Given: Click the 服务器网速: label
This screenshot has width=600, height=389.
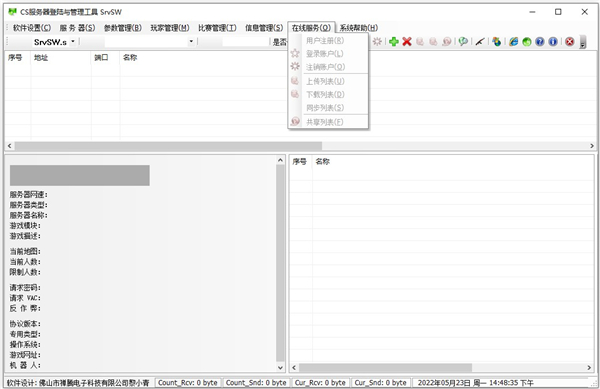Looking at the screenshot, I should click(x=29, y=195).
